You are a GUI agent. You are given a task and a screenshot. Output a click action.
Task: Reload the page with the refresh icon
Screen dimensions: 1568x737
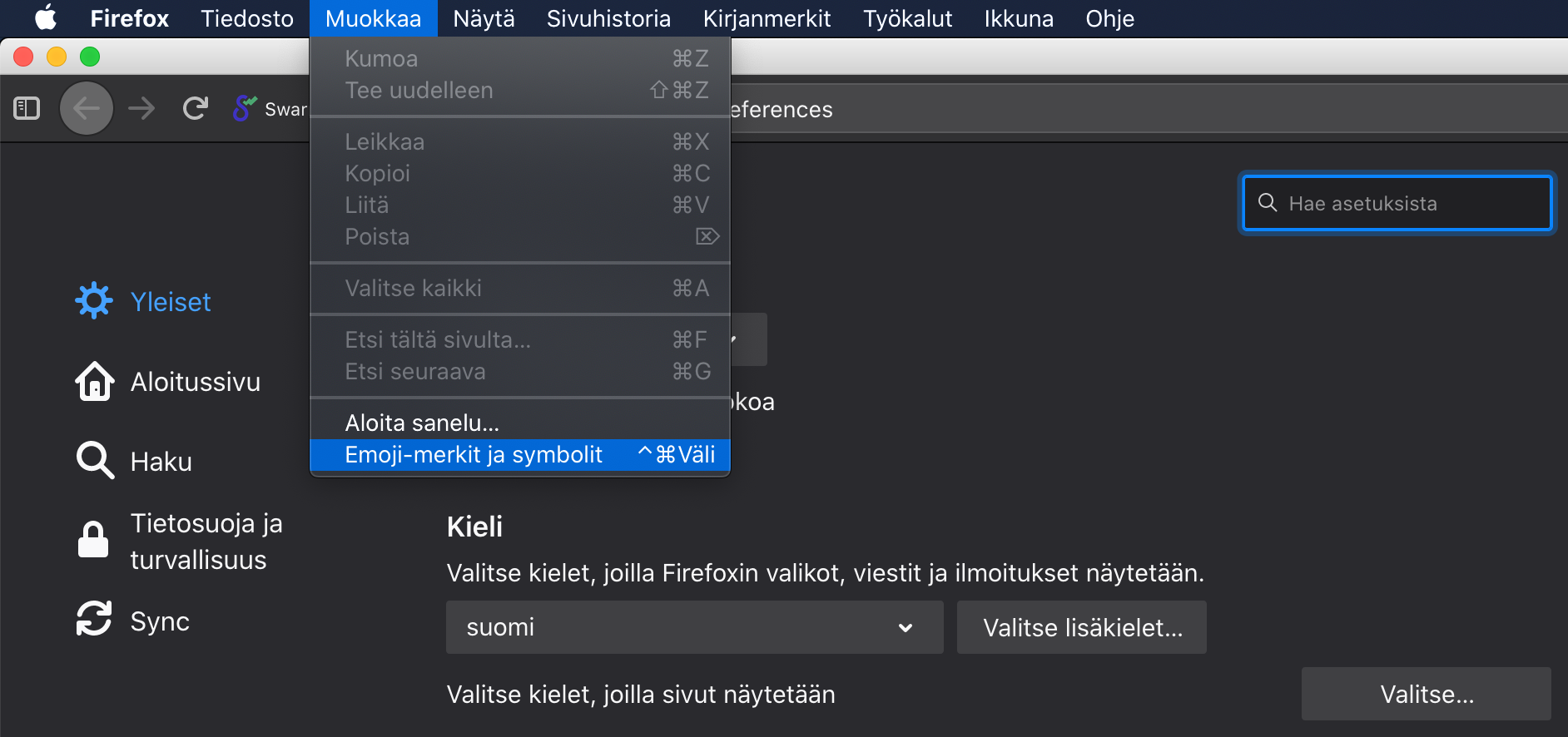[x=196, y=108]
